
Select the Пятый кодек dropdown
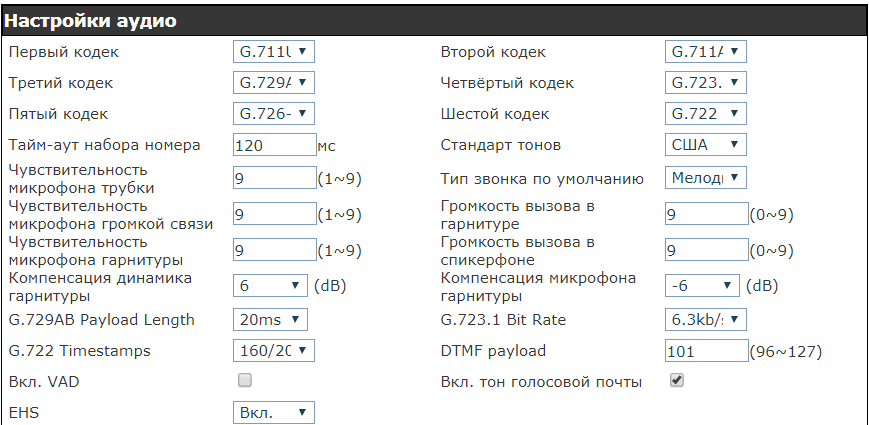click(273, 113)
